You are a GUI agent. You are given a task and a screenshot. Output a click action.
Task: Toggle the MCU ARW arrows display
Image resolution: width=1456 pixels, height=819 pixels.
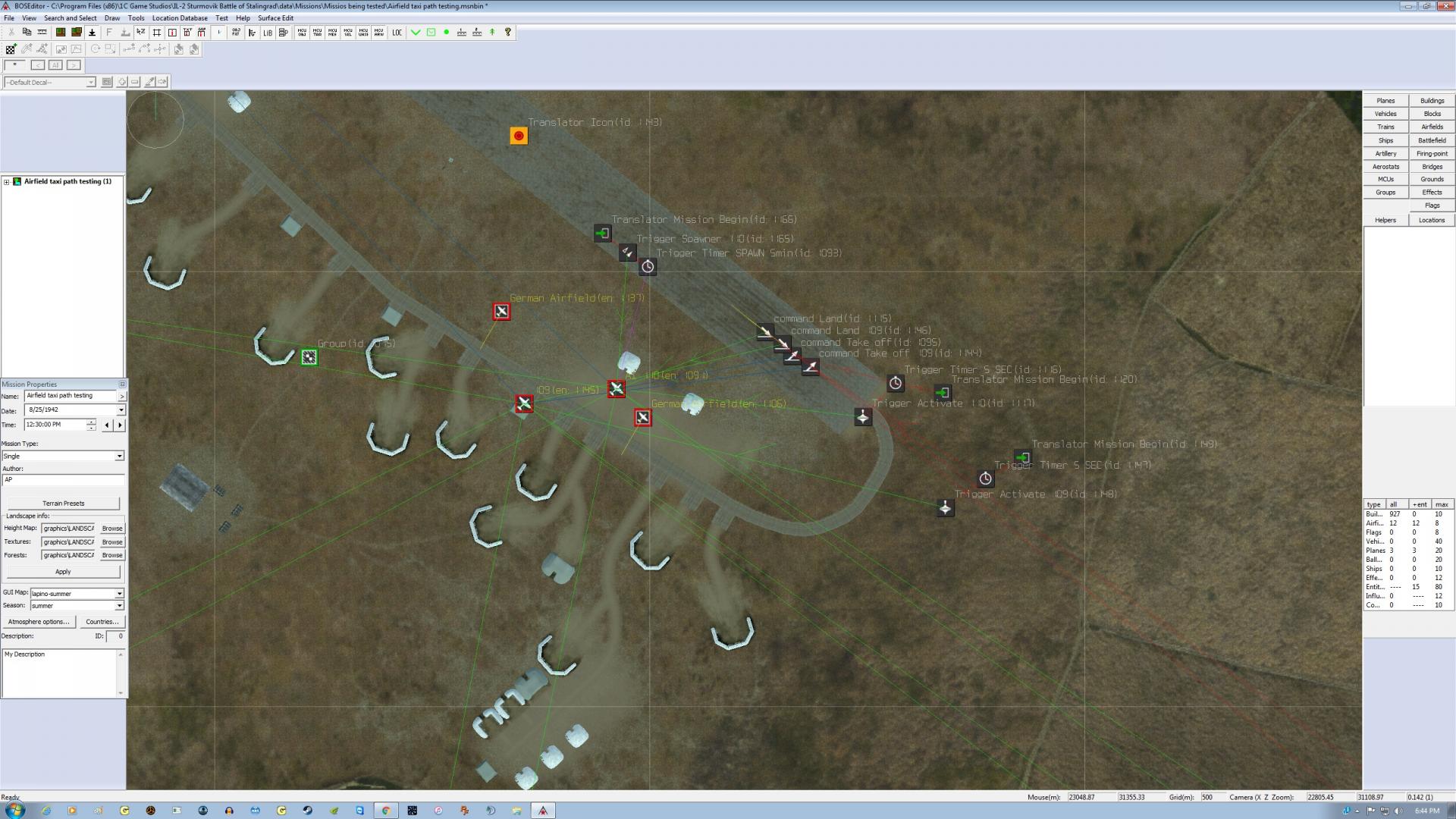click(378, 33)
